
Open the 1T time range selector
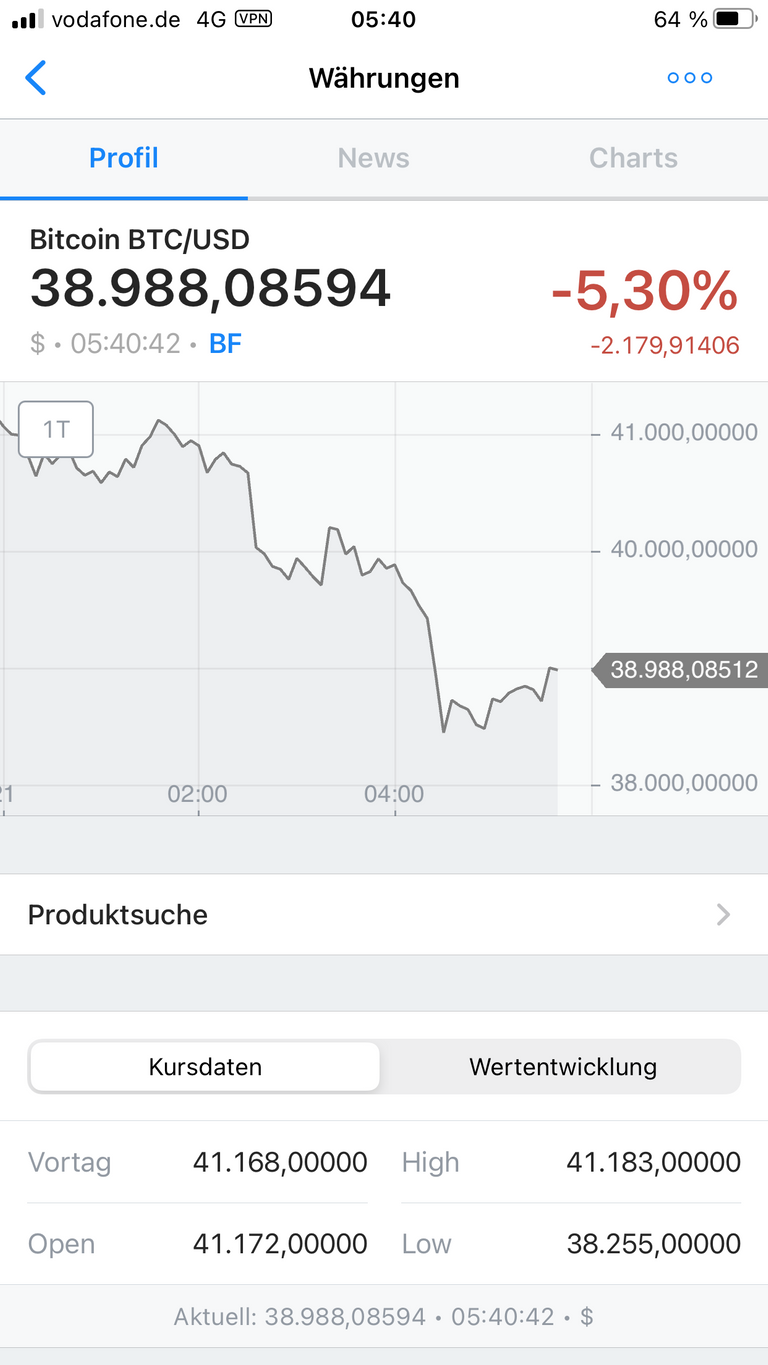56,429
